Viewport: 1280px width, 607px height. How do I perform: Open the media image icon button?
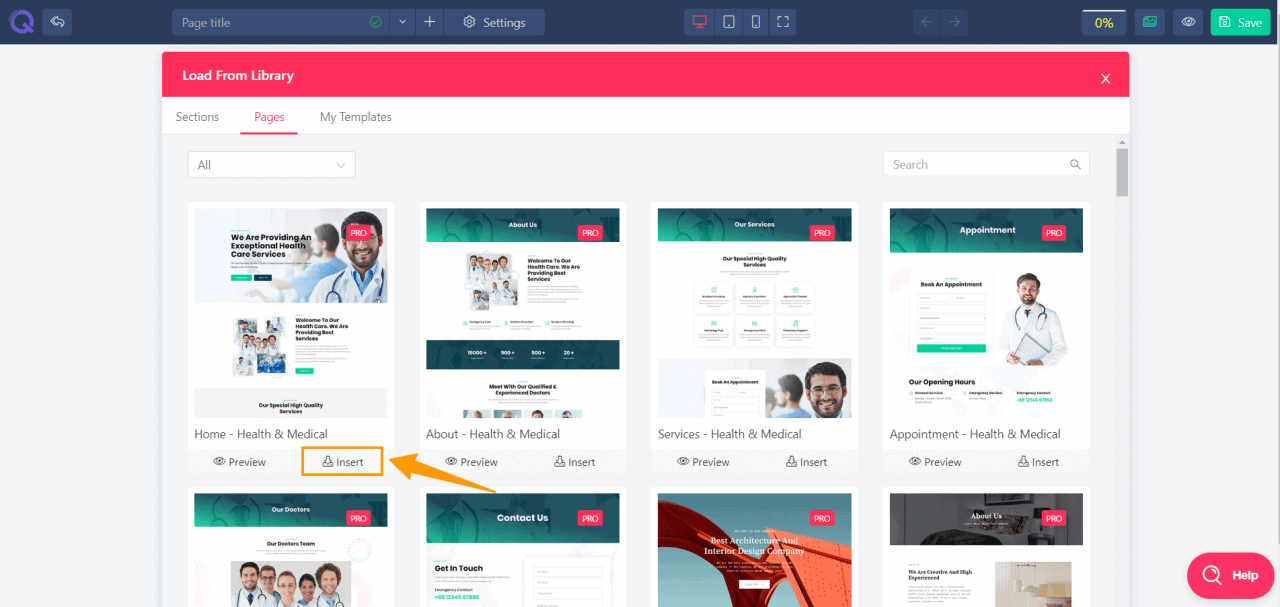coord(1150,22)
